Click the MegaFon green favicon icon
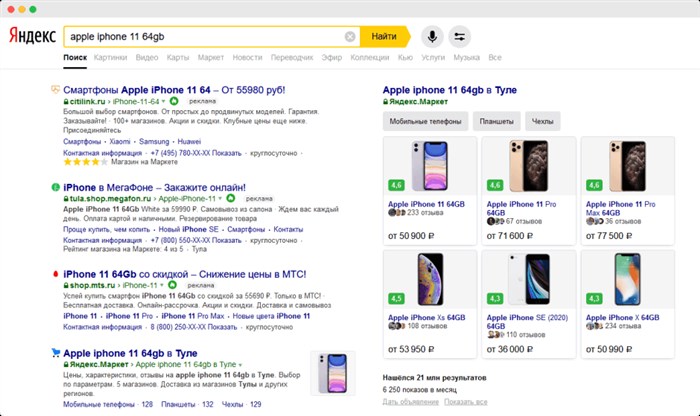 click(55, 187)
